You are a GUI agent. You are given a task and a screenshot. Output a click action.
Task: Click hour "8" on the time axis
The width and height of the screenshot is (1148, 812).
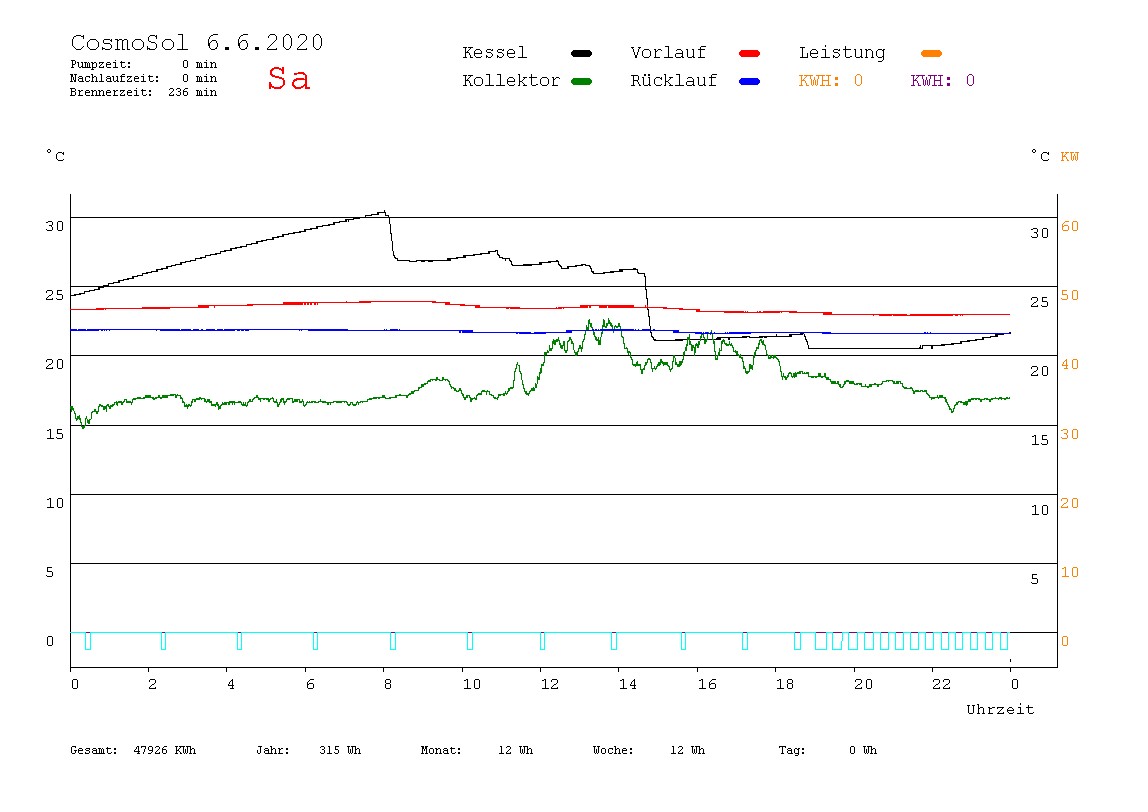tap(387, 684)
